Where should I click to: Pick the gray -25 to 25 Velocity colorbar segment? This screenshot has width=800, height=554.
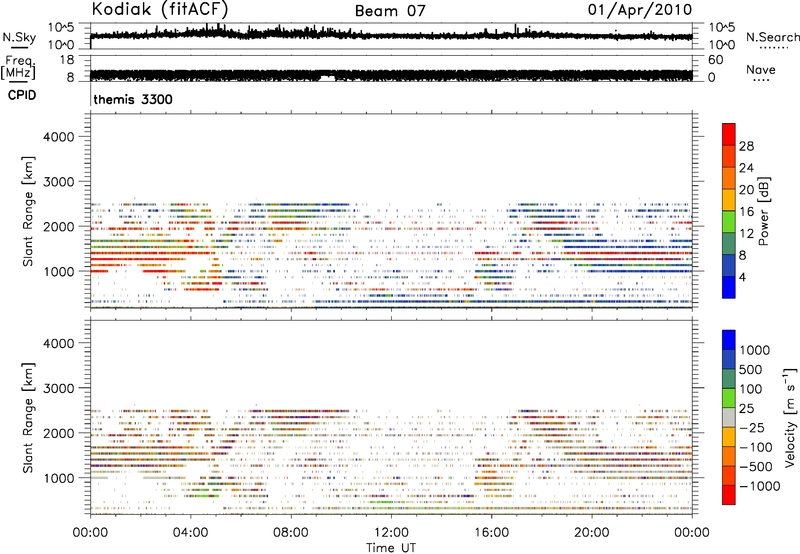(729, 418)
